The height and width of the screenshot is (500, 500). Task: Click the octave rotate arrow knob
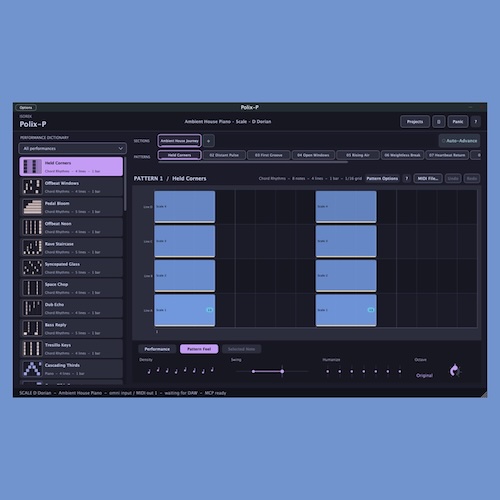pos(455,370)
